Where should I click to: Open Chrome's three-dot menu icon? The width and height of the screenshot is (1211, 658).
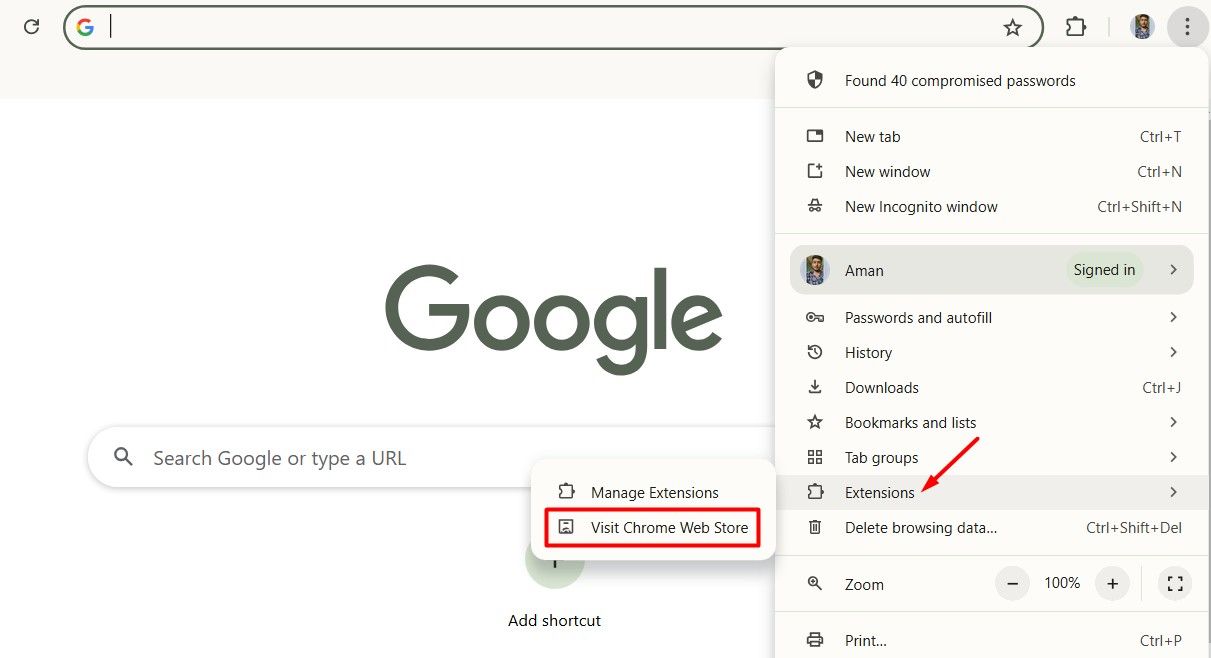[1188, 27]
